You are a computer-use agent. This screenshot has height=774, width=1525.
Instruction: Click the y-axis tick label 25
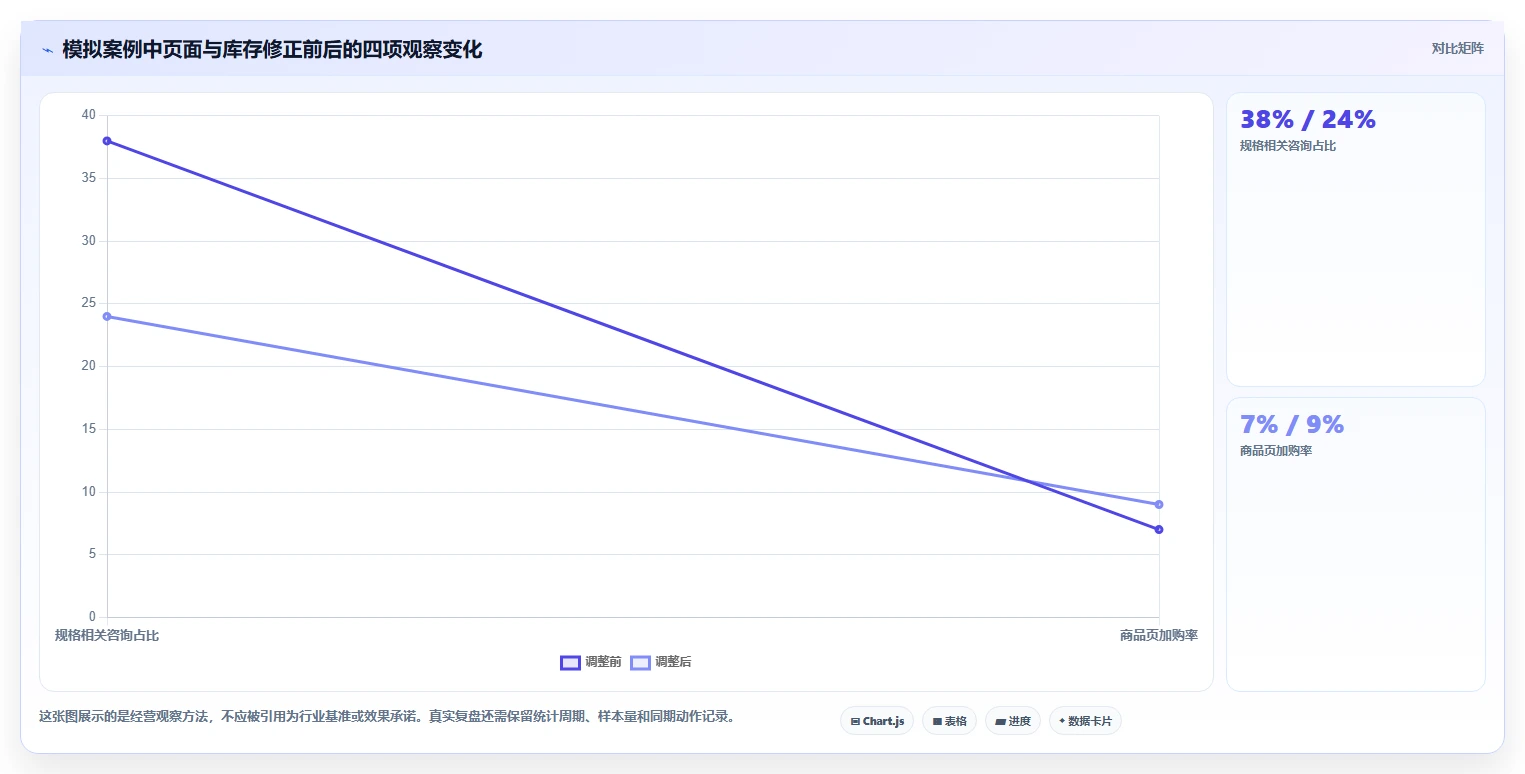point(89,303)
